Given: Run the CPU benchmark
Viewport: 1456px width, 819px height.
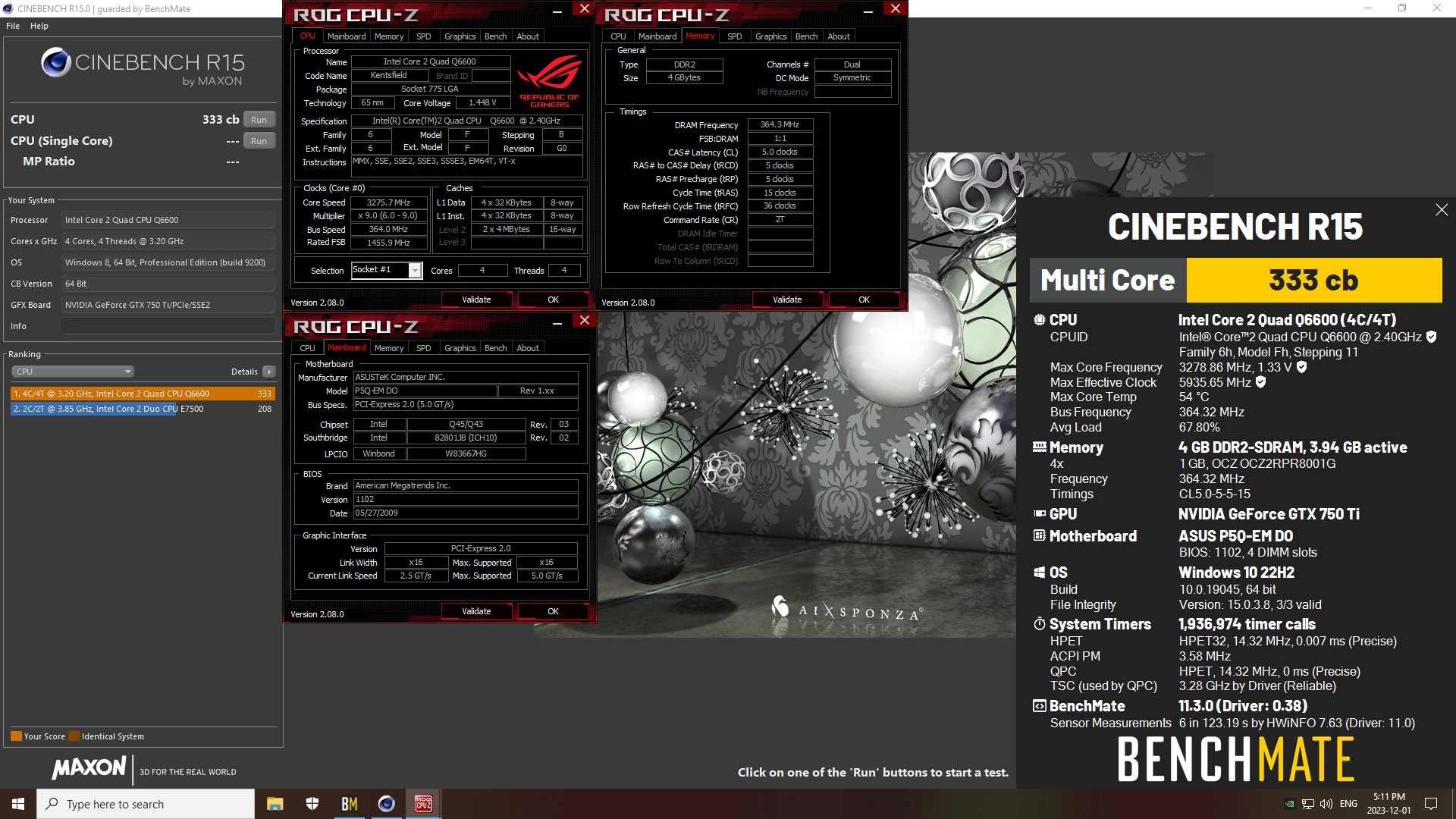Looking at the screenshot, I should [259, 120].
